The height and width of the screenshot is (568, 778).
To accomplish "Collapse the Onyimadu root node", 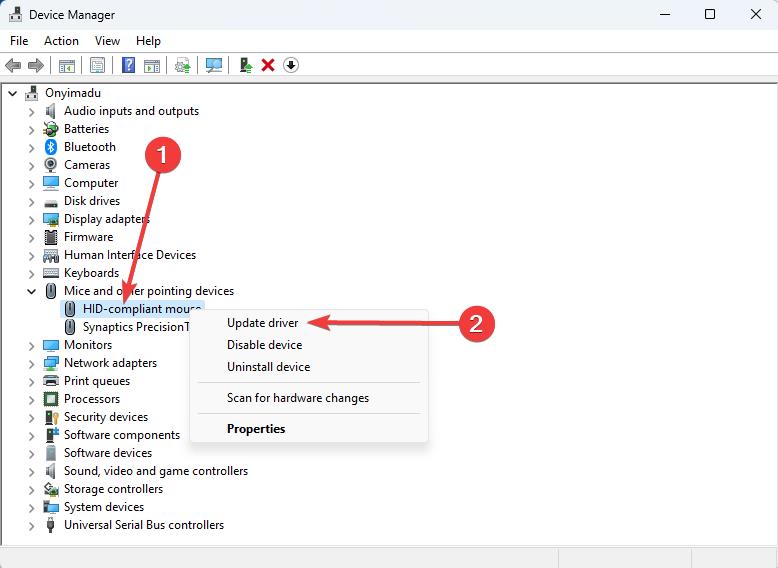I will [13, 93].
